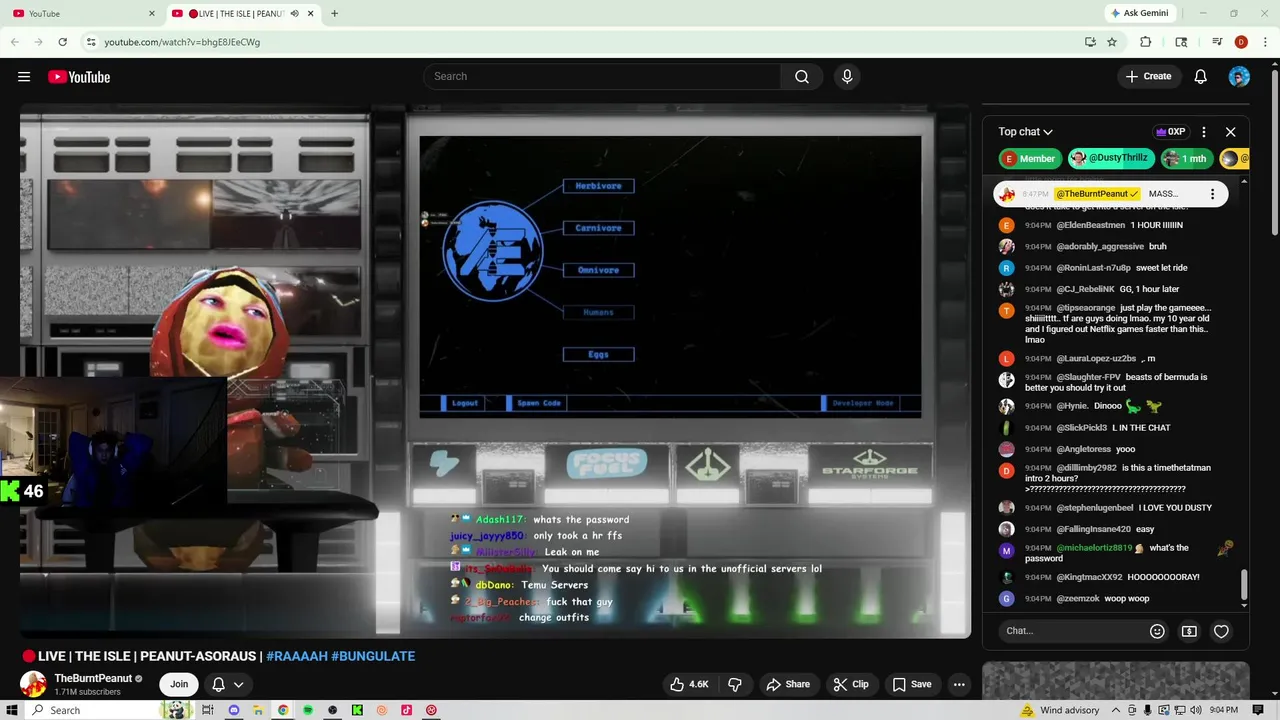
Task: Open more actions ellipsis below video
Action: [x=959, y=685]
